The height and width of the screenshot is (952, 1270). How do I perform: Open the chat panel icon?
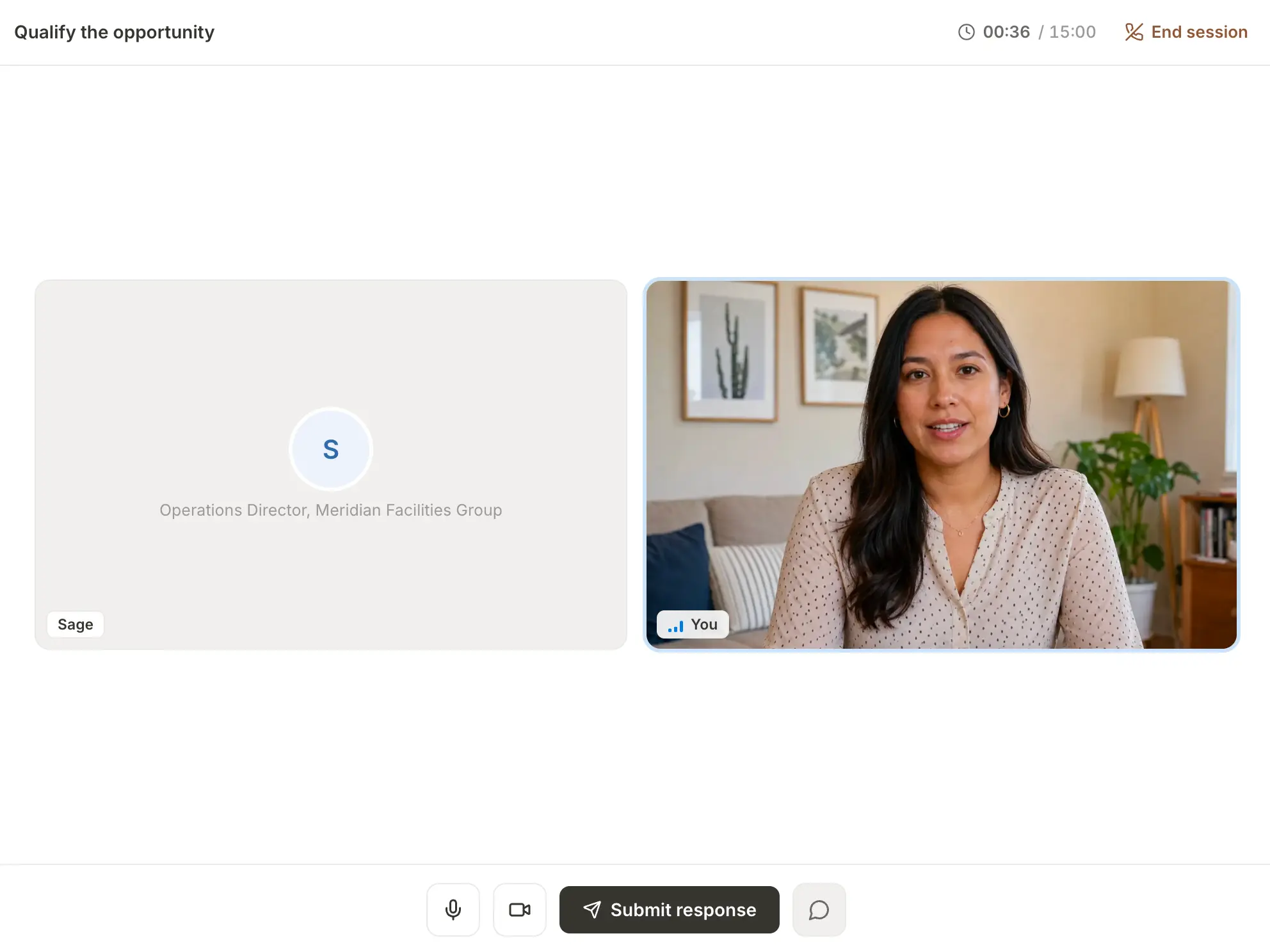click(x=819, y=909)
